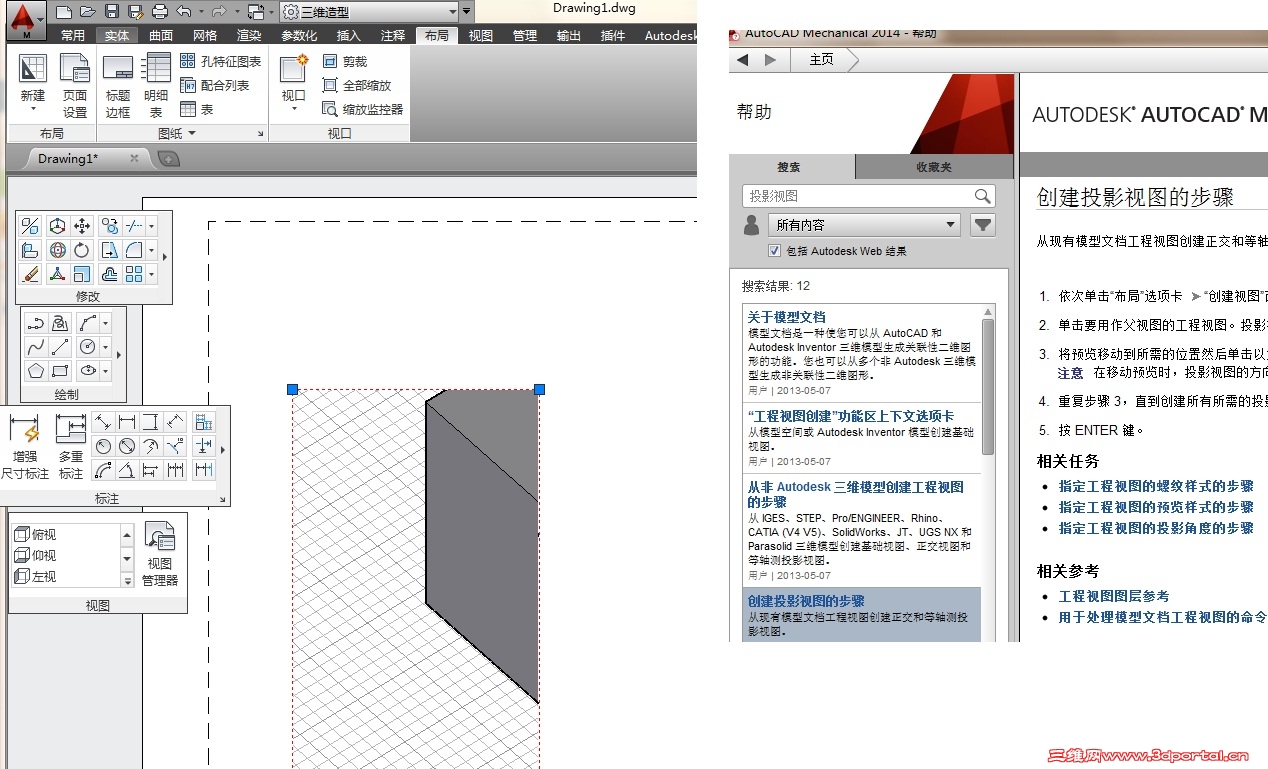
Task: Switch to the 常用 ribbon tab
Action: click(73, 35)
